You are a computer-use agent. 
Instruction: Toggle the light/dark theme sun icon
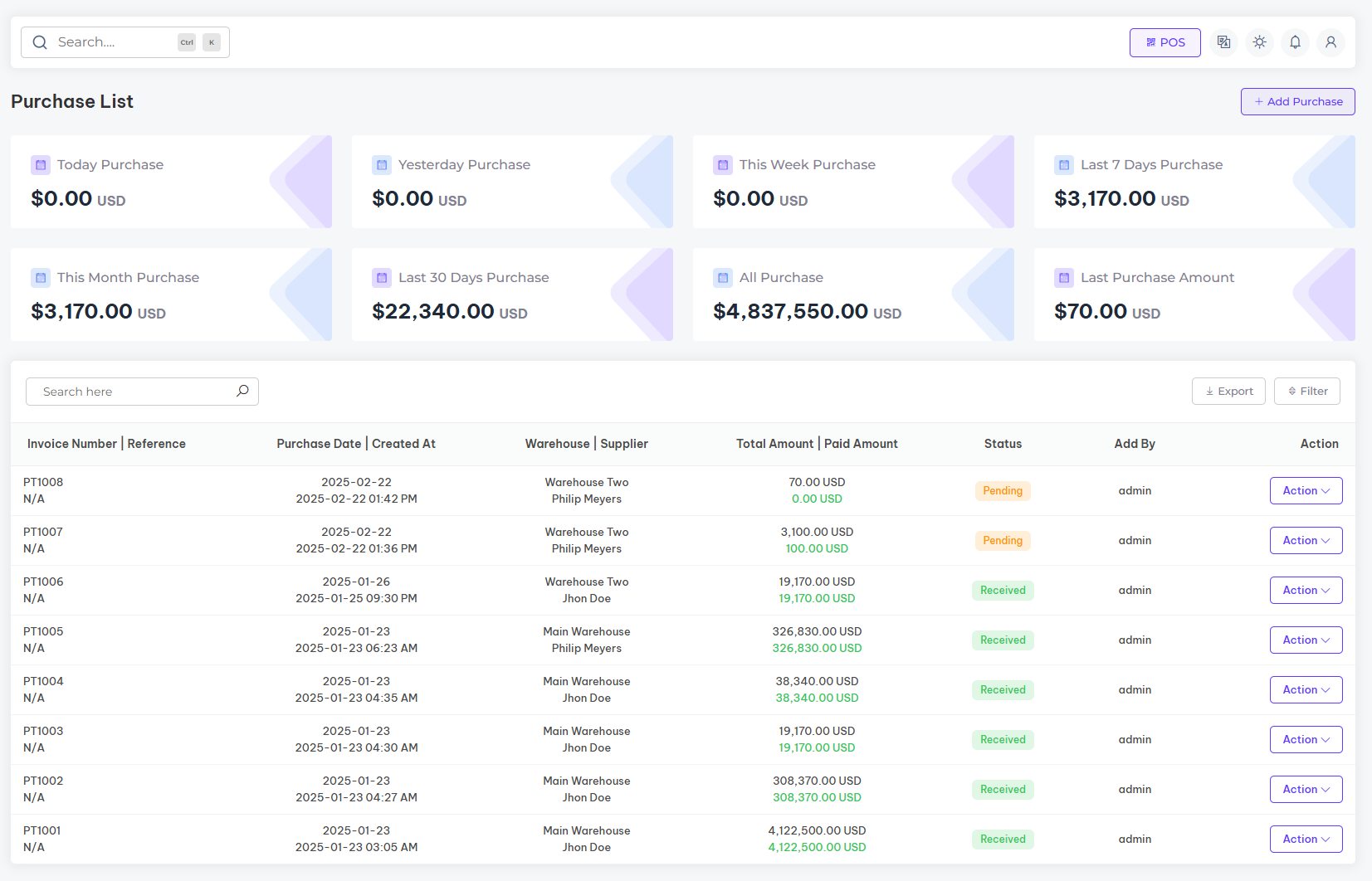point(1259,42)
